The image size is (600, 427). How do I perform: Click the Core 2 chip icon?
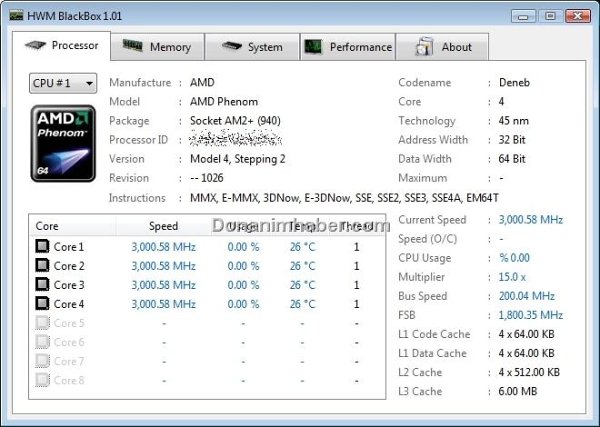tap(42, 265)
